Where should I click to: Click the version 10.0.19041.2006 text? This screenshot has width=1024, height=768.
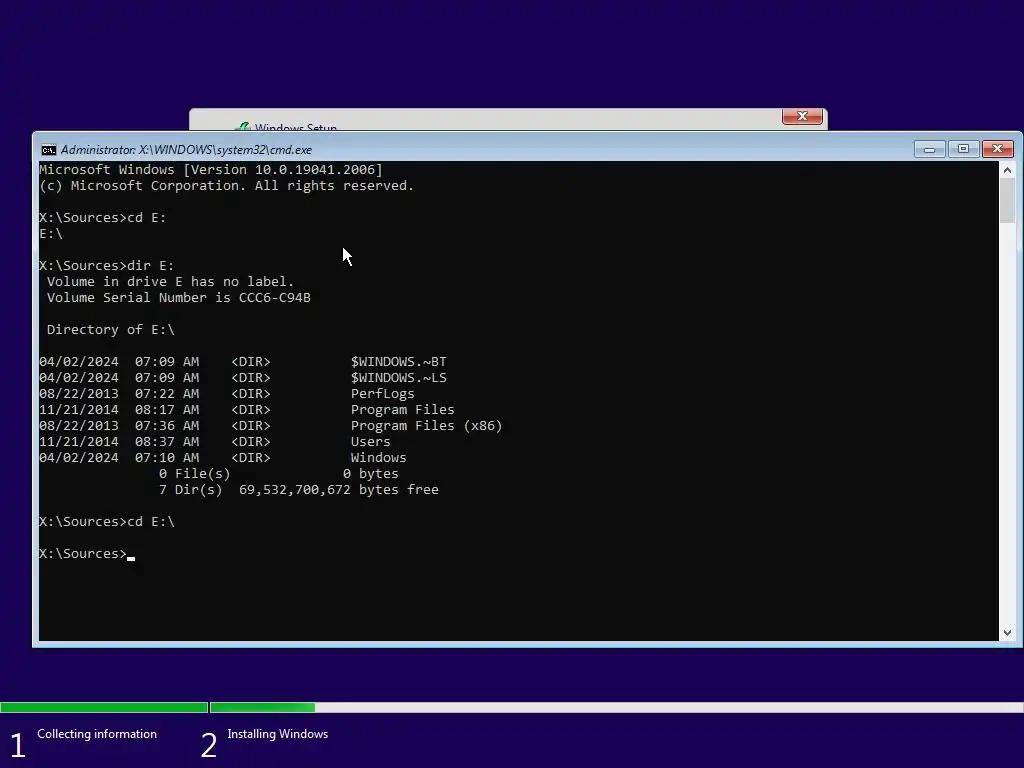[315, 170]
